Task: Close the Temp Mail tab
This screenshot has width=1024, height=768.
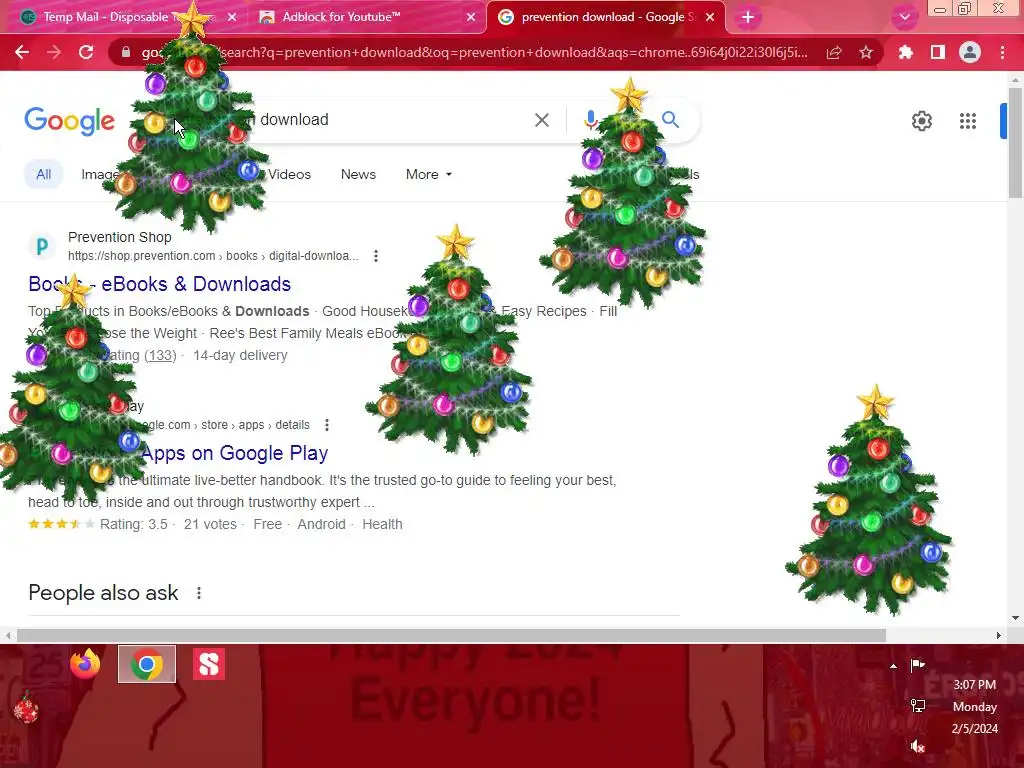Action: coord(232,17)
